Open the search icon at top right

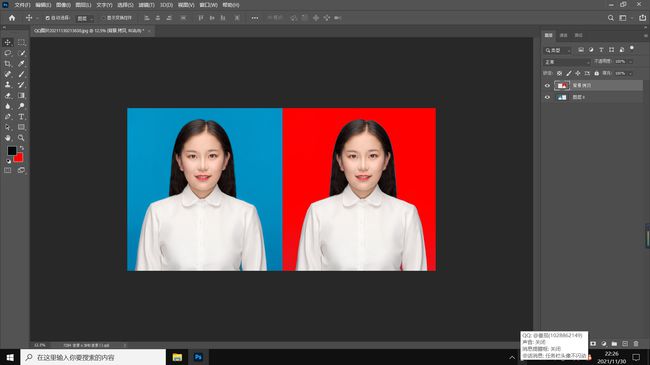[x=611, y=18]
